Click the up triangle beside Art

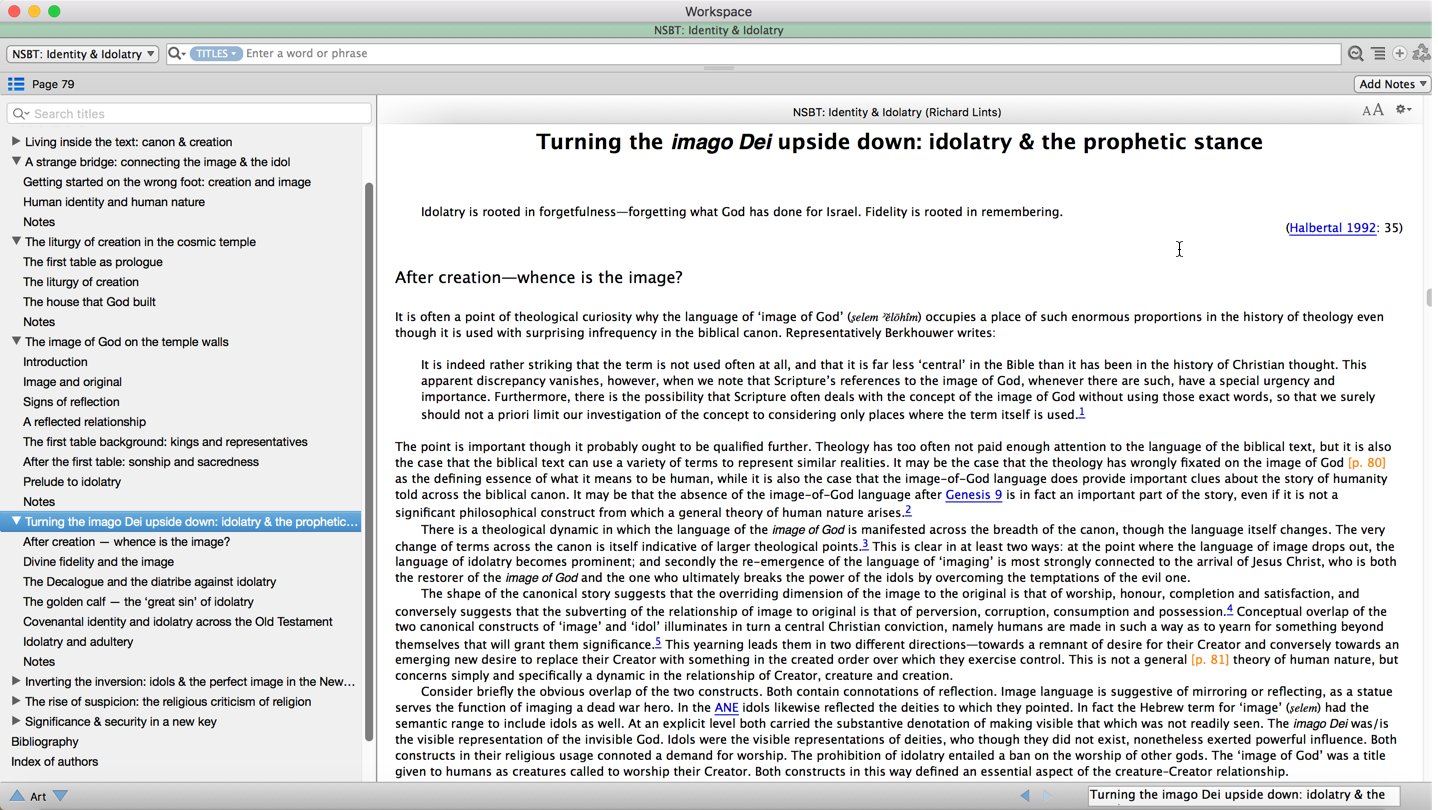pyautogui.click(x=17, y=796)
